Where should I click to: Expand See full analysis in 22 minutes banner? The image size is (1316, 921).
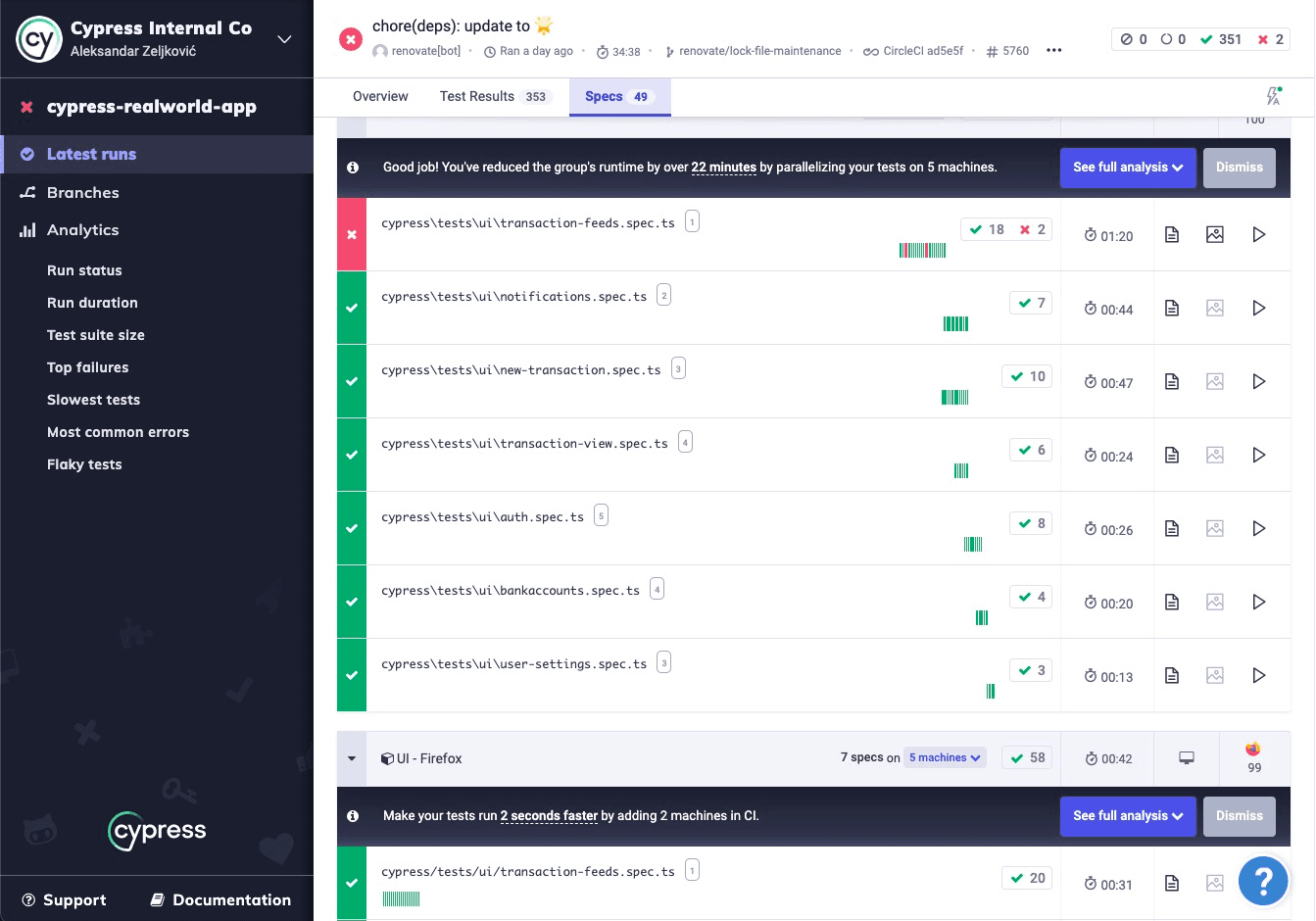1128,168
